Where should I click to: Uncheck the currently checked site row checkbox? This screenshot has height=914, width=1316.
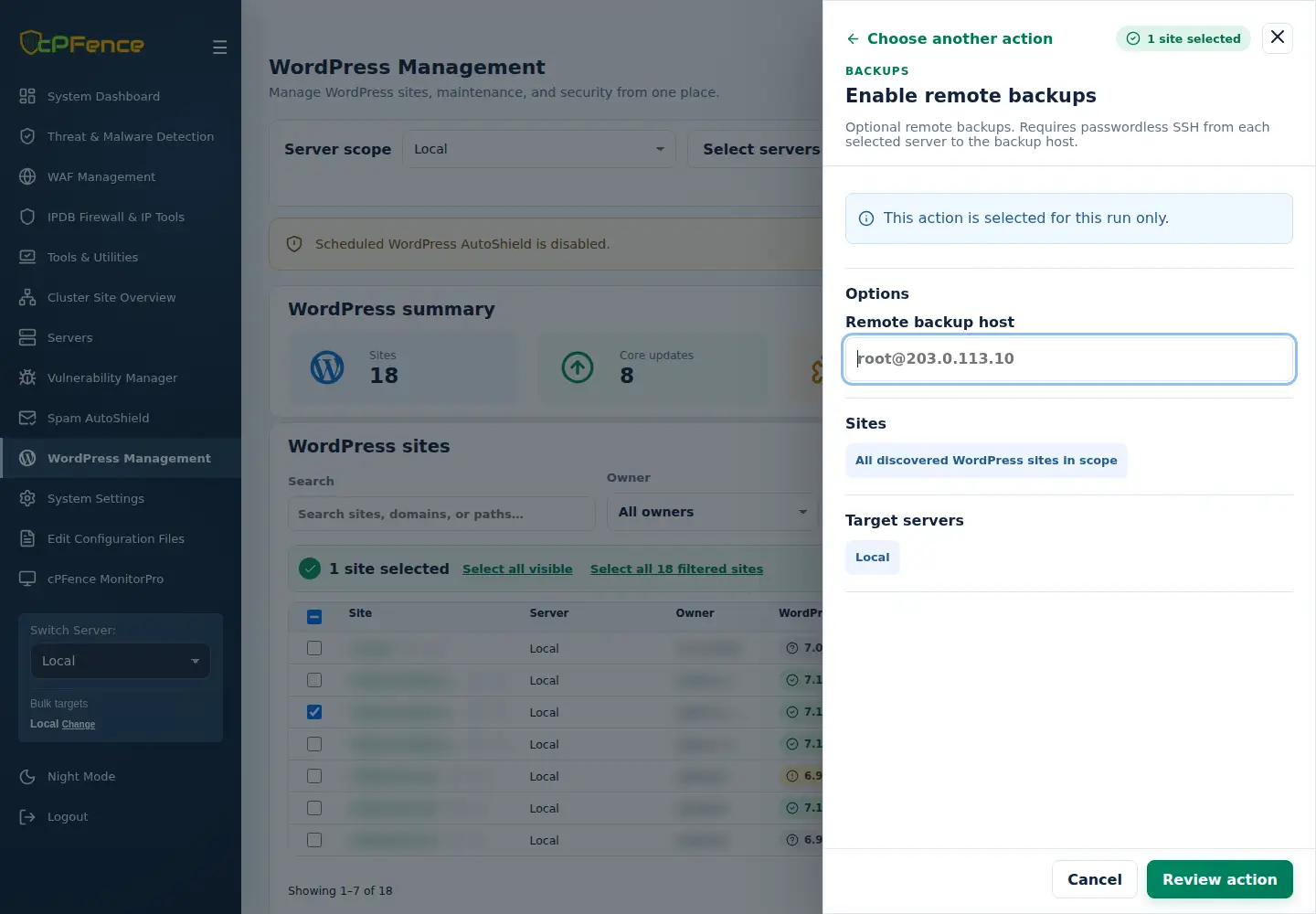point(314,712)
